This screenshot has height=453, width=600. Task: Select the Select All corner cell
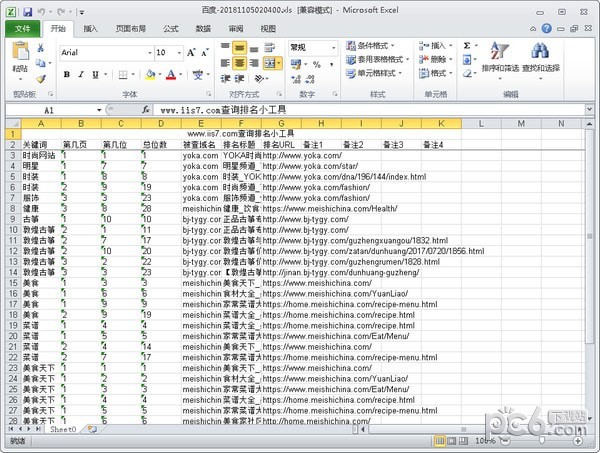tap(13, 124)
